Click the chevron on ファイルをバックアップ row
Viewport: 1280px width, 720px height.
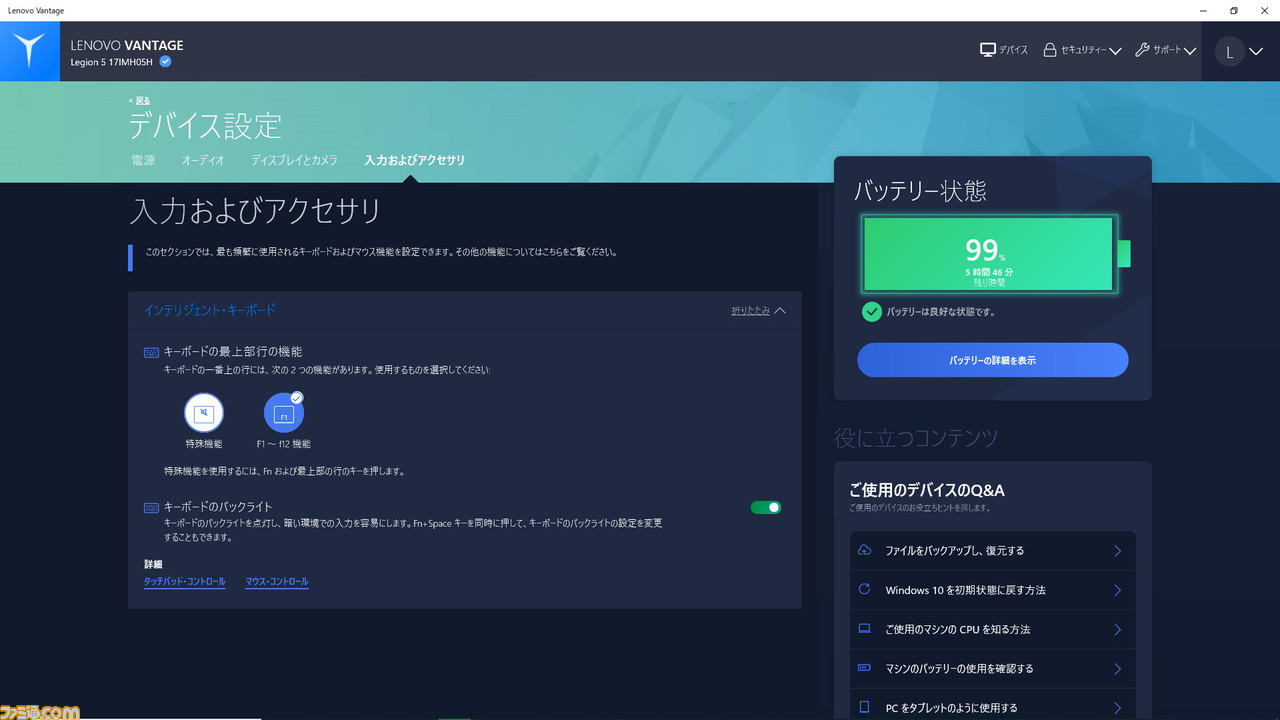point(1118,551)
